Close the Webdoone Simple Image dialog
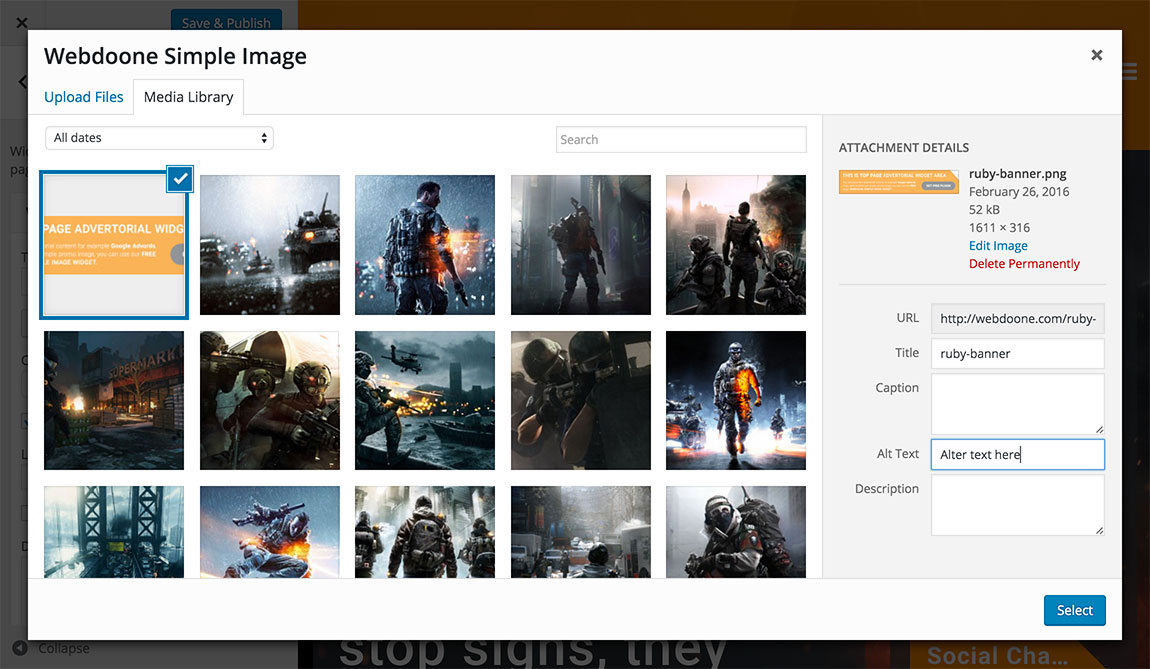The image size is (1150, 669). [1096, 55]
